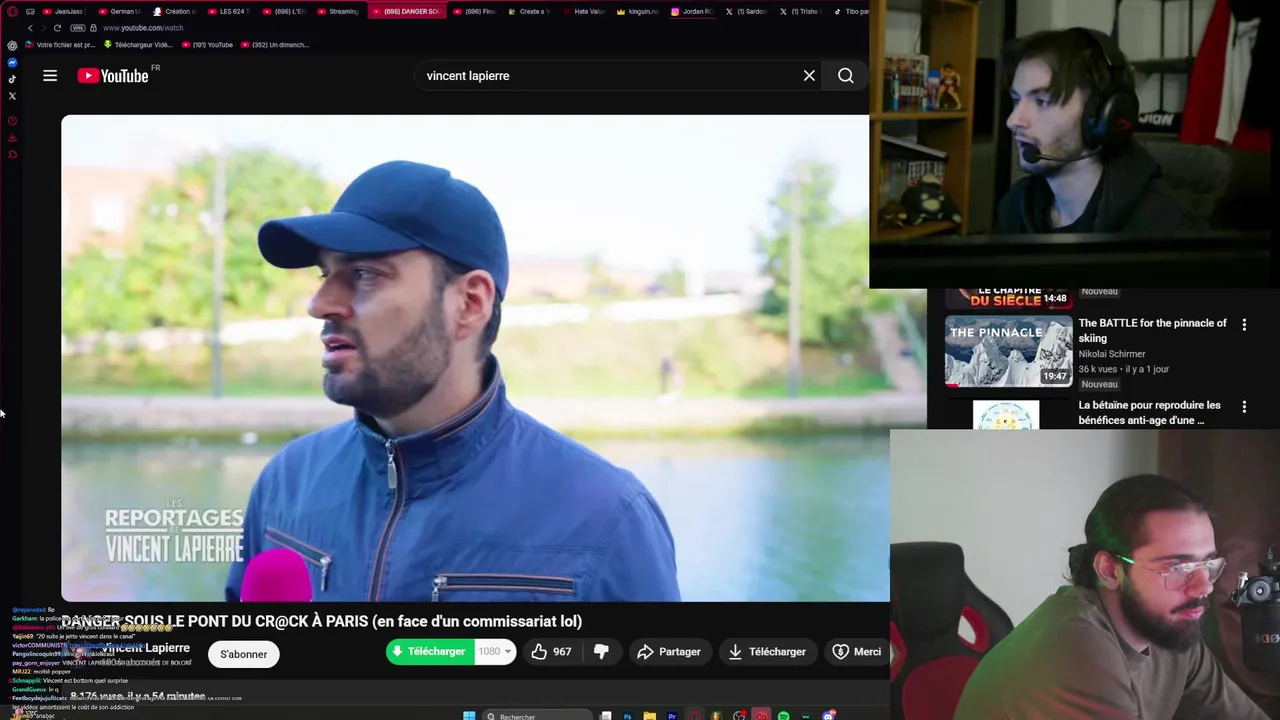1280x720 pixels.
Task: Like the video with thumbs up
Action: point(552,652)
